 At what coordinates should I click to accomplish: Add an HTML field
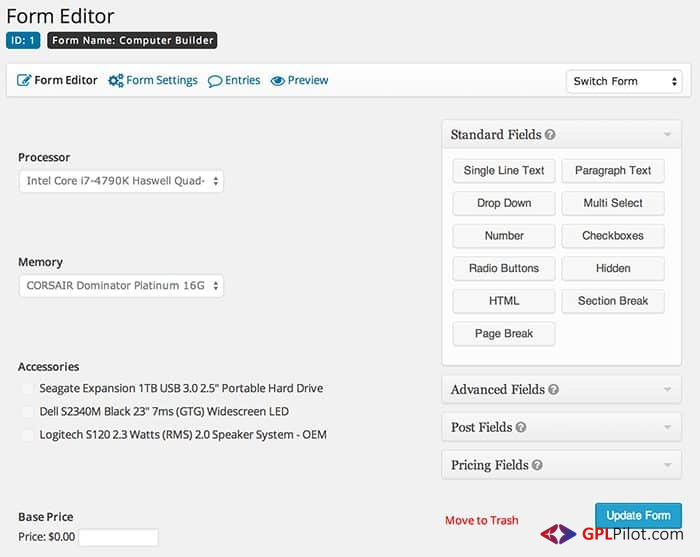coord(504,301)
